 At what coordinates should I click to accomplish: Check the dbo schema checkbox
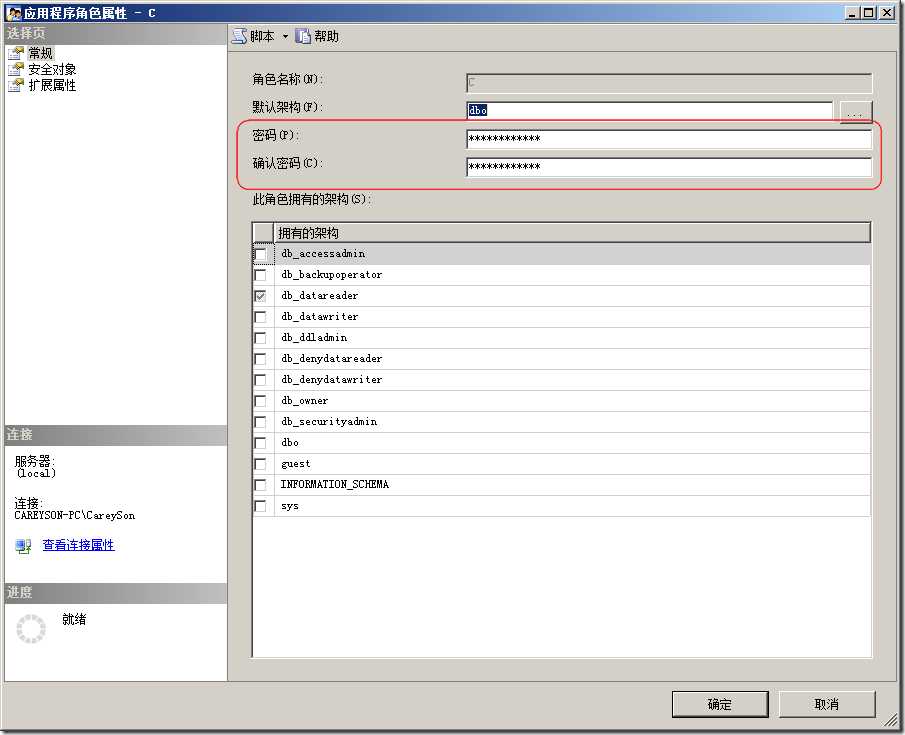(261, 443)
